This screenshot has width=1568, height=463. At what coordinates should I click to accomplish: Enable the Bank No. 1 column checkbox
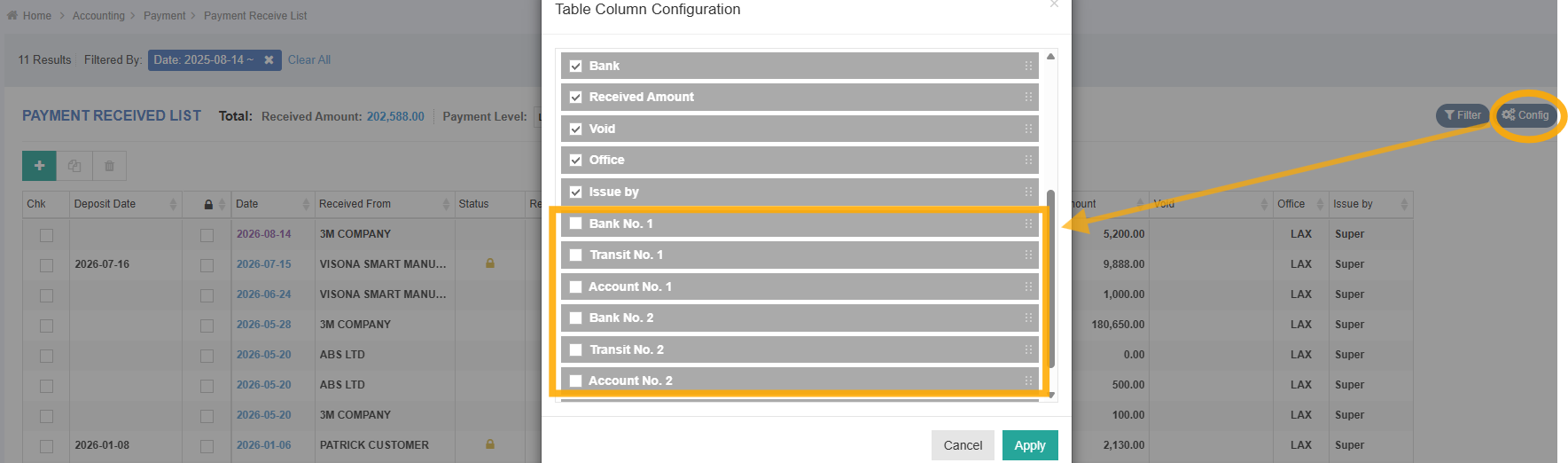point(575,224)
